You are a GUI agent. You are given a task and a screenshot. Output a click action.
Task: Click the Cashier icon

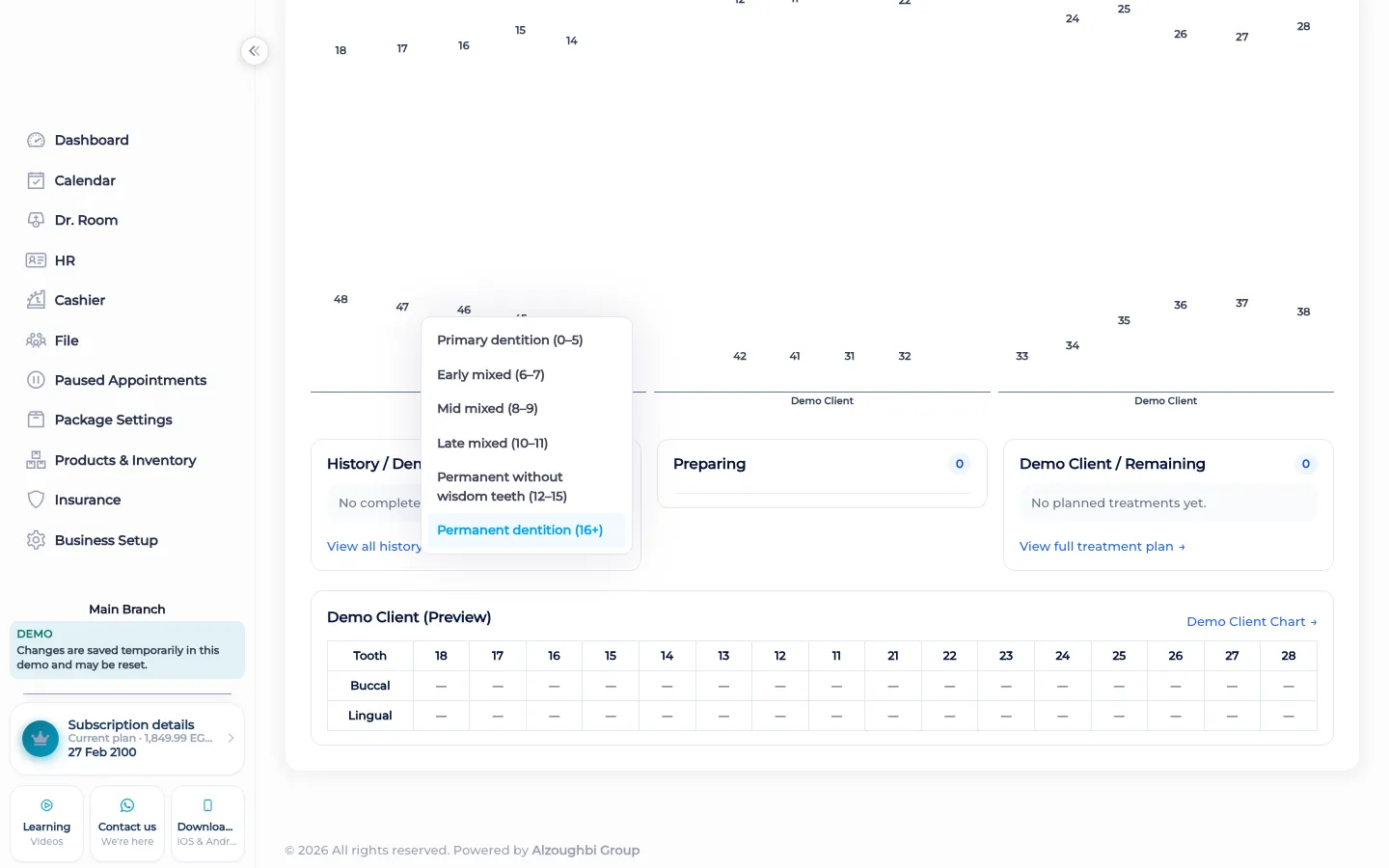(x=36, y=300)
